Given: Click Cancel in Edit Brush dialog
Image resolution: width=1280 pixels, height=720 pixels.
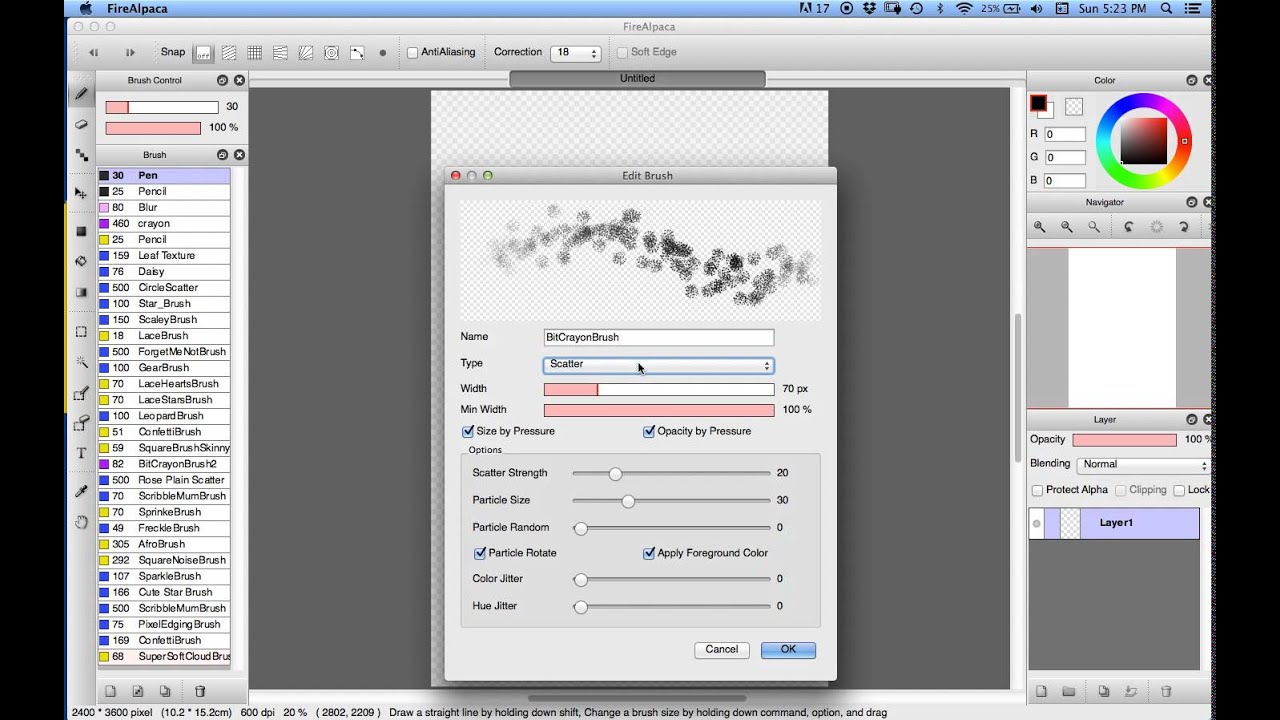Looking at the screenshot, I should pos(722,650).
